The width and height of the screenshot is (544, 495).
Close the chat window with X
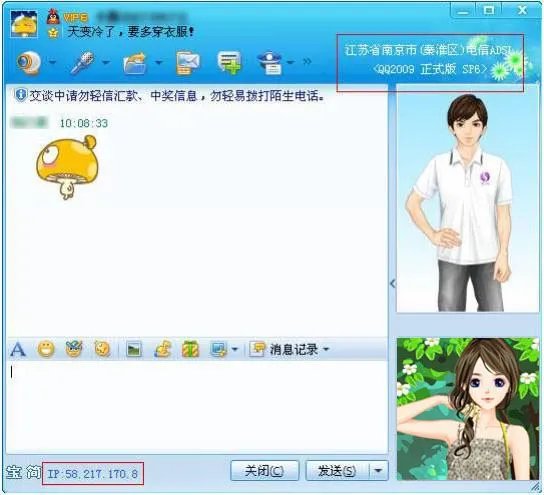tap(522, 10)
